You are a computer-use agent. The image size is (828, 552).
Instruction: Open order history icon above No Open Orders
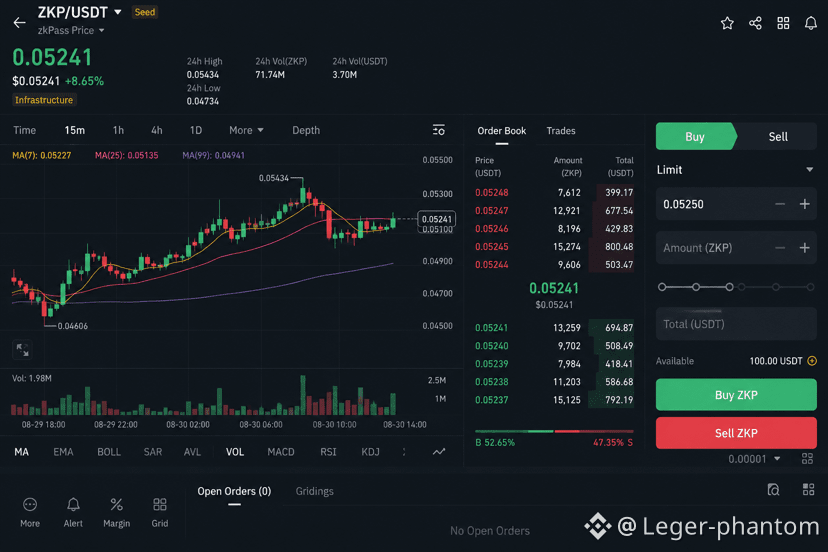pyautogui.click(x=774, y=490)
